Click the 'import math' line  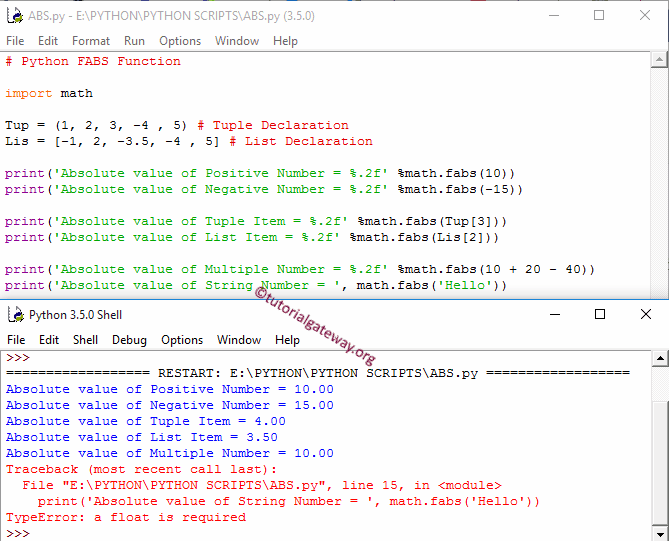[49, 93]
